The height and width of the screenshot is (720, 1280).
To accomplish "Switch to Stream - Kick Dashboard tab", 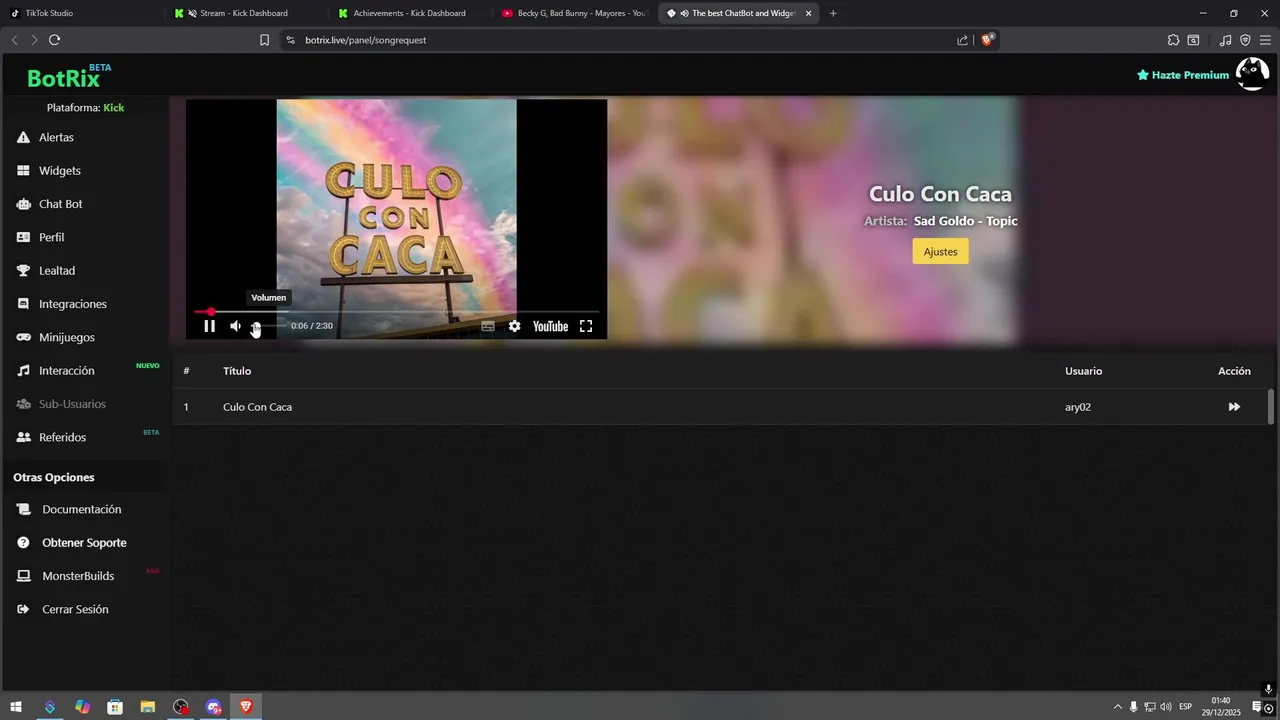I will 246,13.
